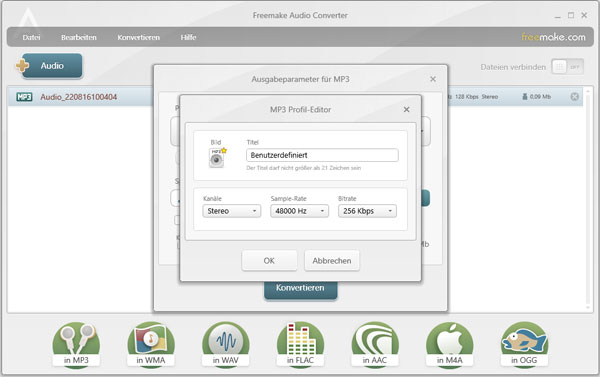Open the Datei menu

(x=31, y=37)
